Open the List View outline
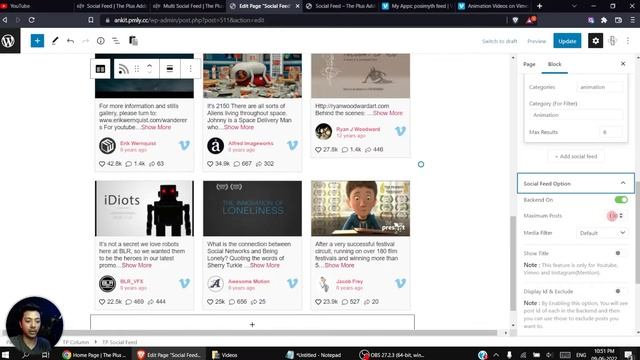The height and width of the screenshot is (360, 640). [x=116, y=41]
